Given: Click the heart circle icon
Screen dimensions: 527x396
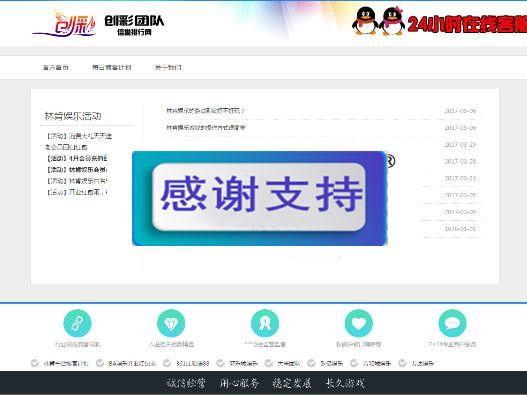Looking at the screenshot, I should coord(359,323).
